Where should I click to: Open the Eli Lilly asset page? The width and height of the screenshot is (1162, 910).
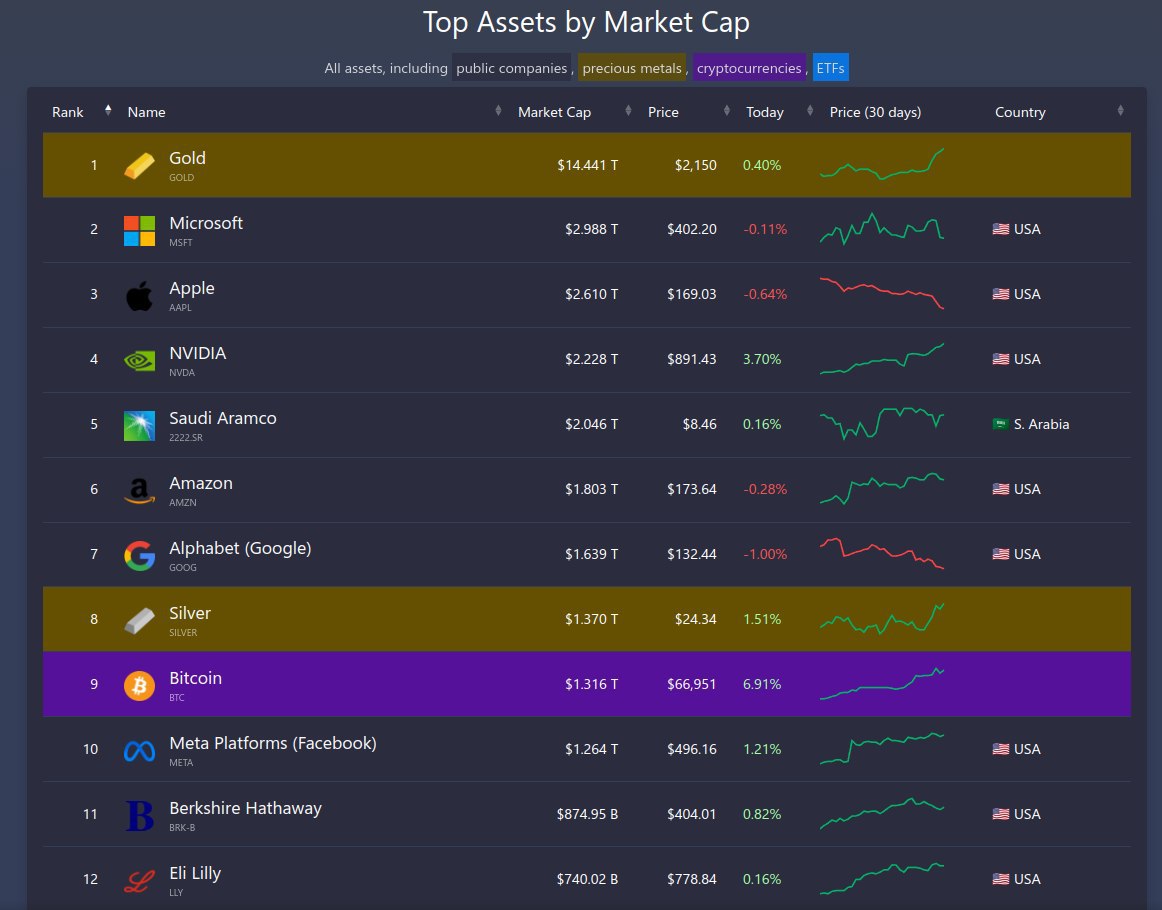pyautogui.click(x=195, y=872)
